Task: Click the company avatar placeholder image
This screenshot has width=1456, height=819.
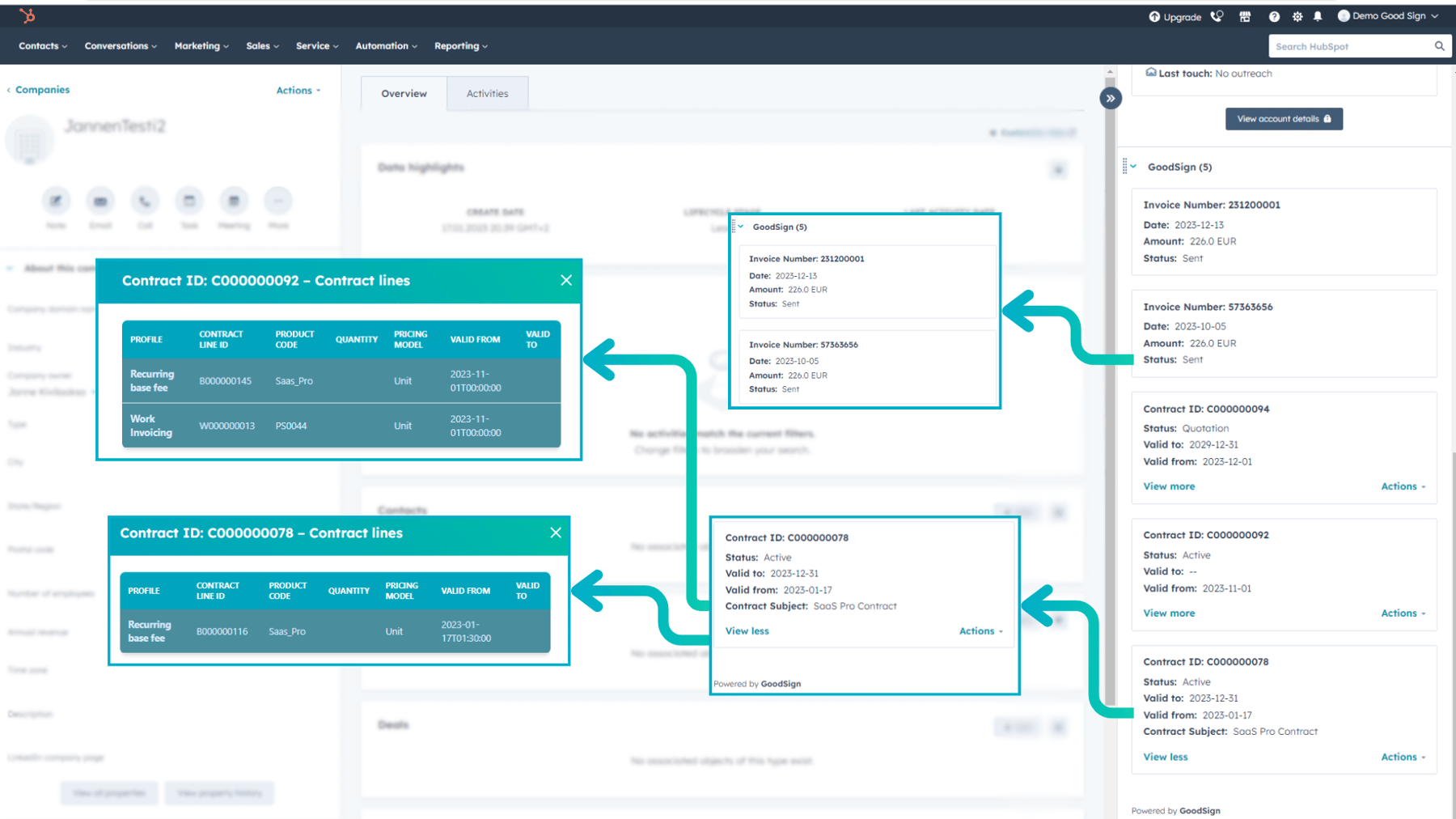Action: [29, 141]
